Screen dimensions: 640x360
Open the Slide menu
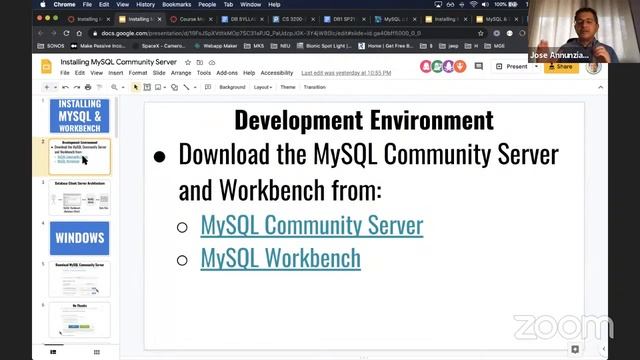pyautogui.click(x=159, y=73)
